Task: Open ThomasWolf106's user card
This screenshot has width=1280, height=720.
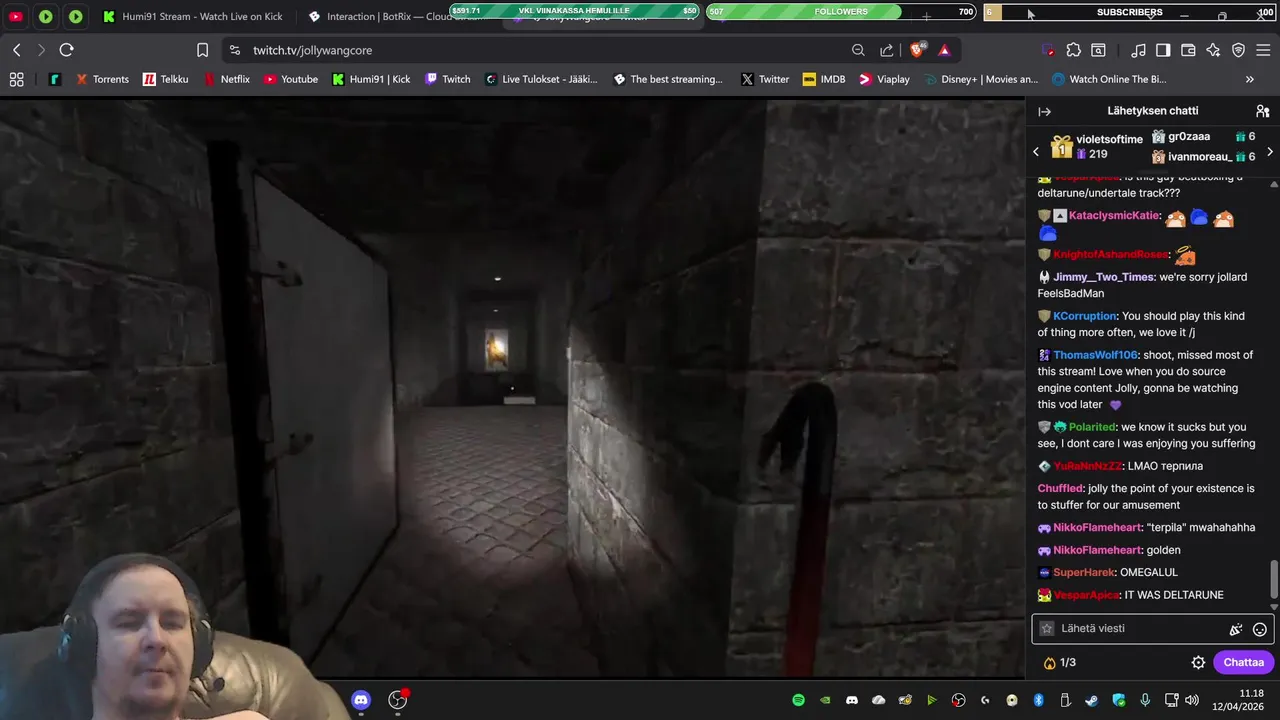Action: (x=1095, y=355)
